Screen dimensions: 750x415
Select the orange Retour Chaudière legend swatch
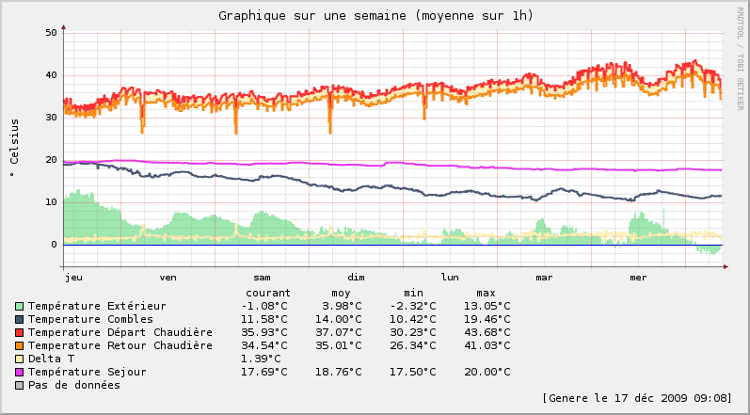point(20,345)
